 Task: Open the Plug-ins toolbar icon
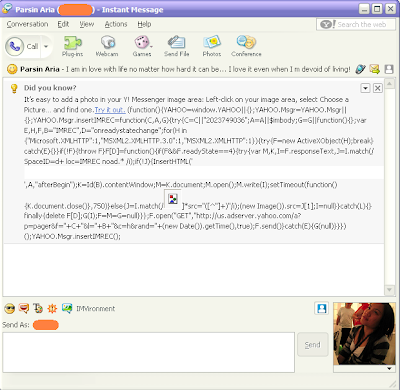[x=72, y=46]
